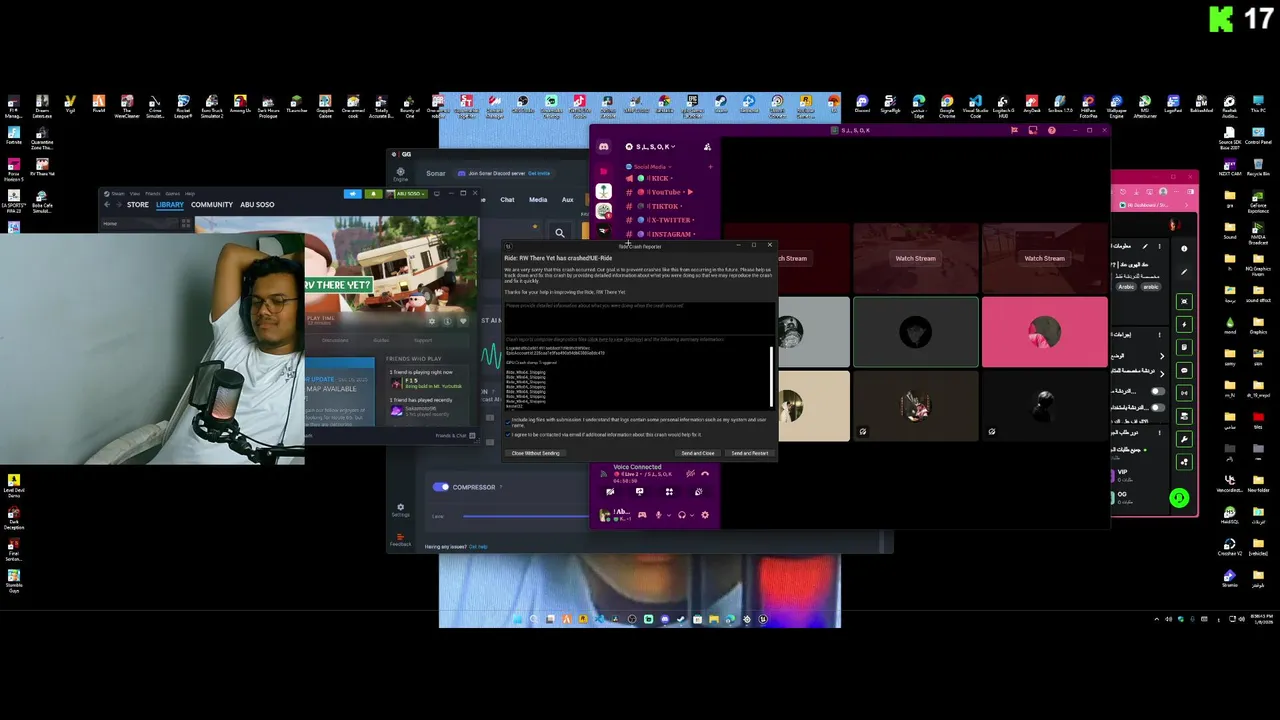Screen dimensions: 1280x720
Task: Open COMMUNITY tab in Steam
Action: point(212,204)
